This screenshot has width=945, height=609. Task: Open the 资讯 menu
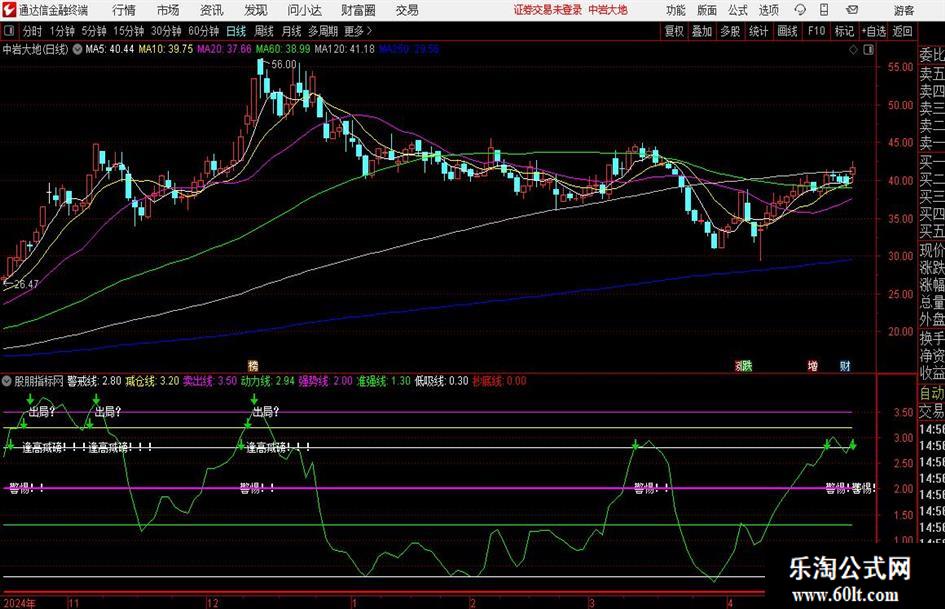(x=212, y=10)
